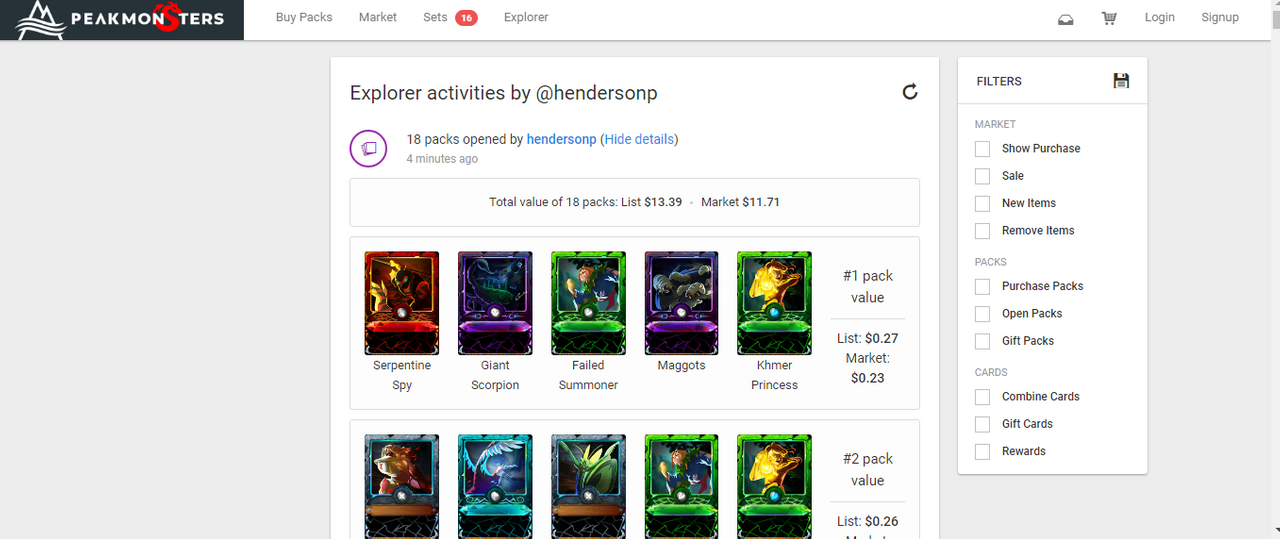Toggle the Open Packs checkbox
Image resolution: width=1280 pixels, height=539 pixels.
982,314
